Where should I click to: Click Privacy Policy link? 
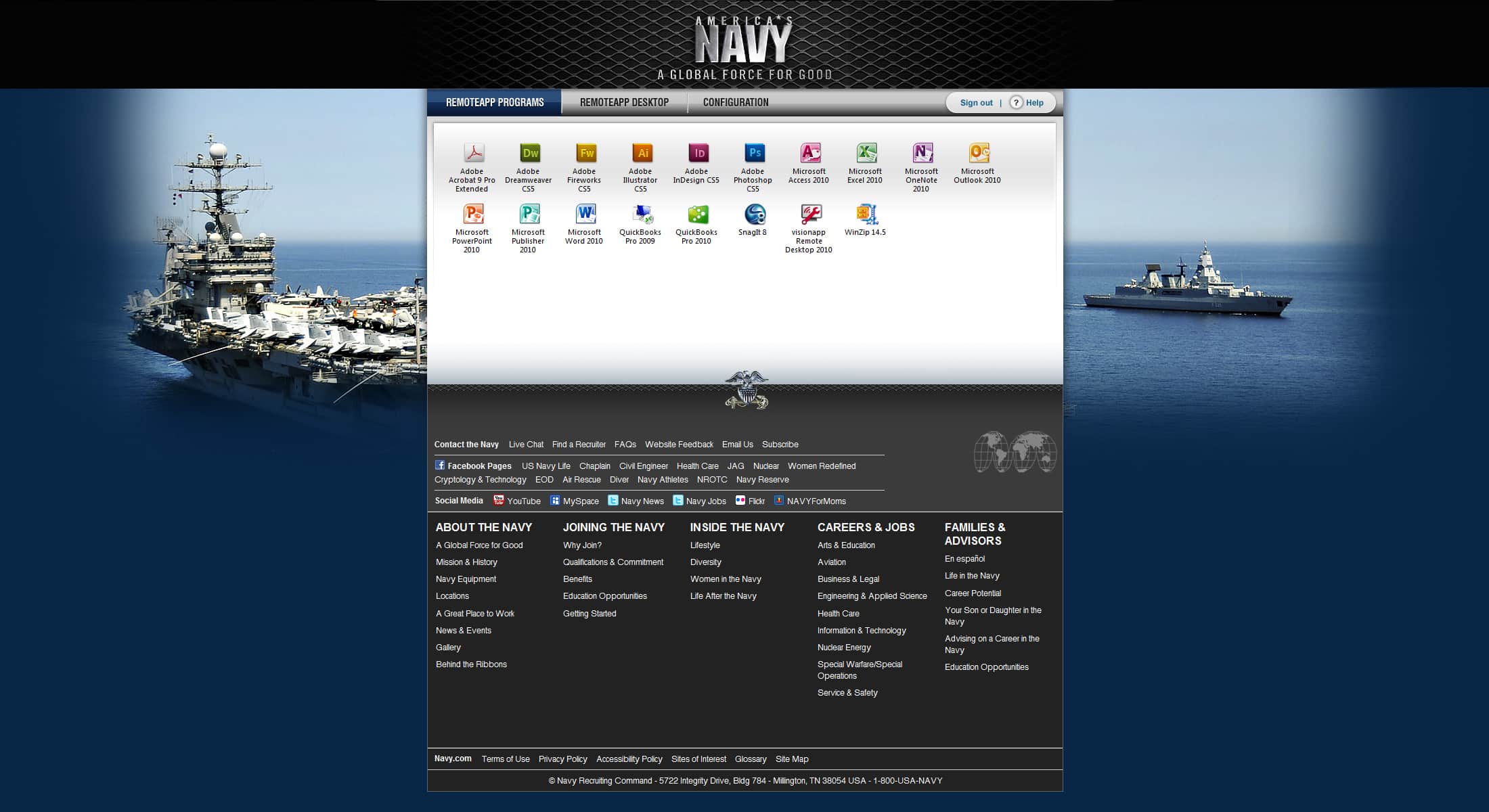click(x=563, y=759)
